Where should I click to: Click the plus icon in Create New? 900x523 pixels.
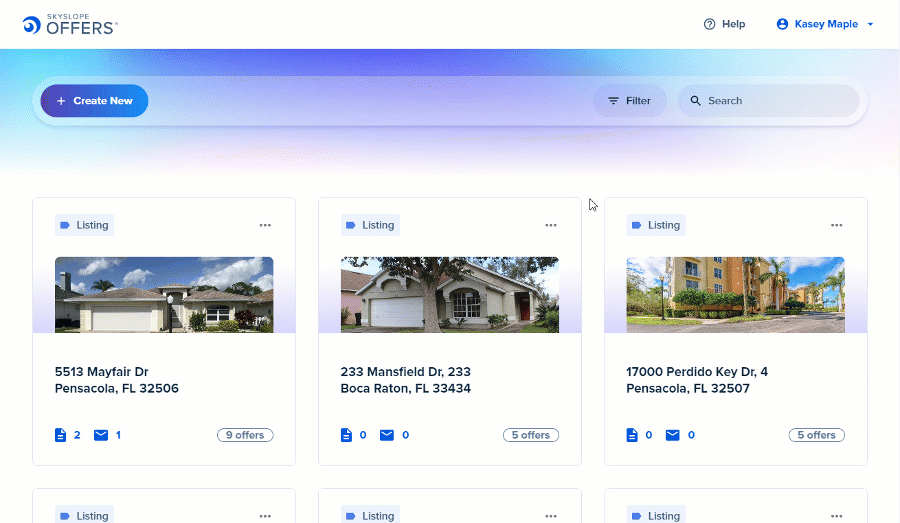tap(61, 100)
